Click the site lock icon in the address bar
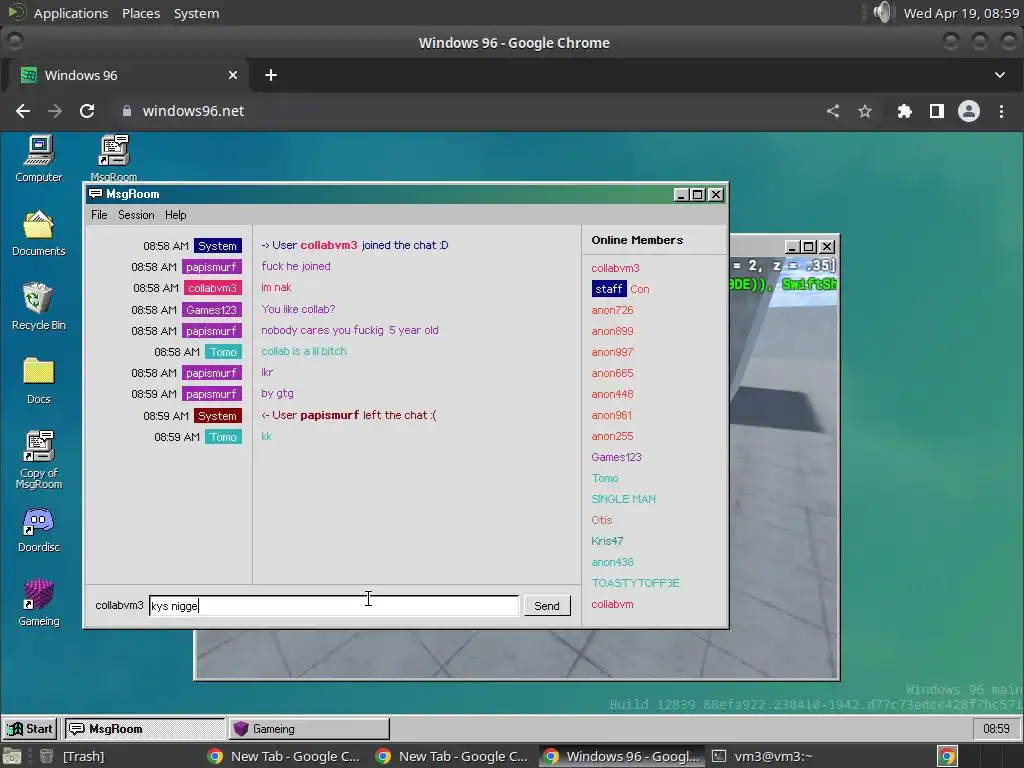Image resolution: width=1024 pixels, height=768 pixels. click(127, 111)
